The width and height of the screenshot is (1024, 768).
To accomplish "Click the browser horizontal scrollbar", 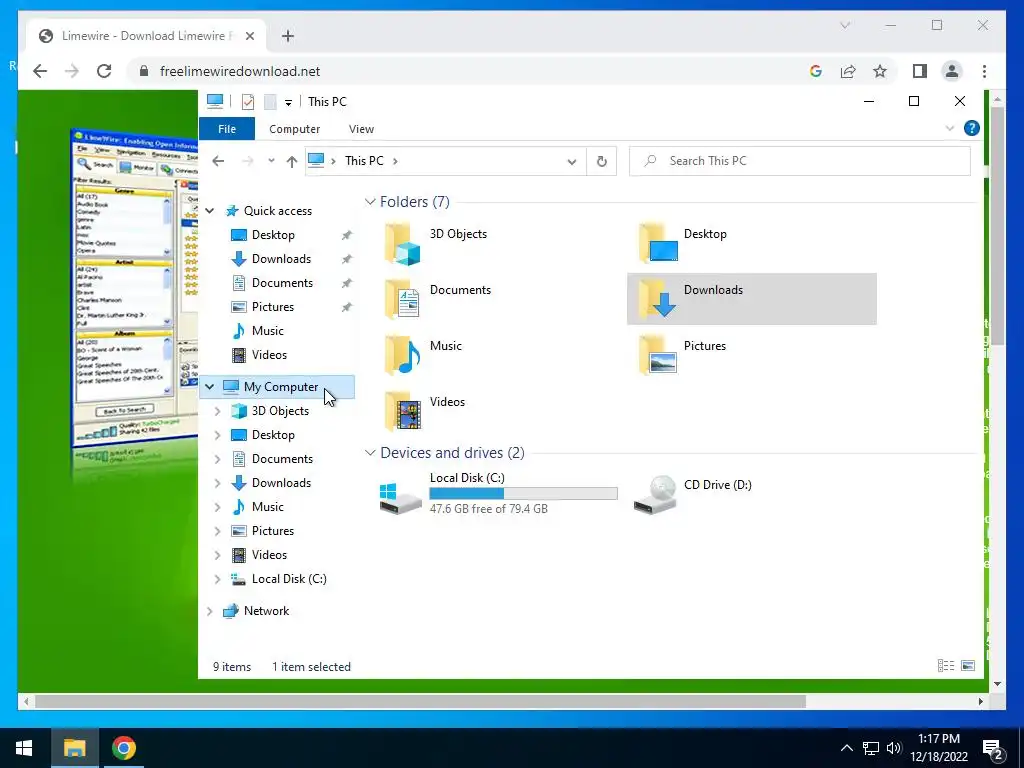I will click(421, 701).
